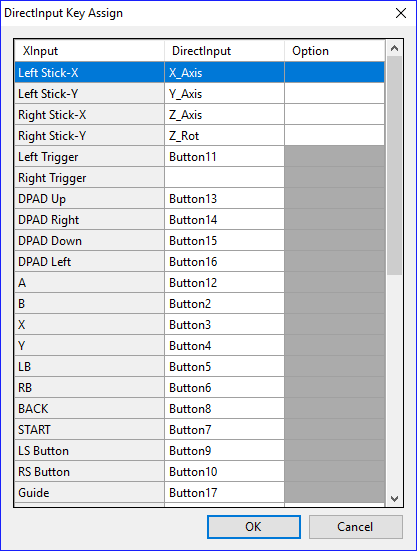The width and height of the screenshot is (417, 551).
Task: Close the DirectInput Key Assign dialog
Action: pos(400,13)
